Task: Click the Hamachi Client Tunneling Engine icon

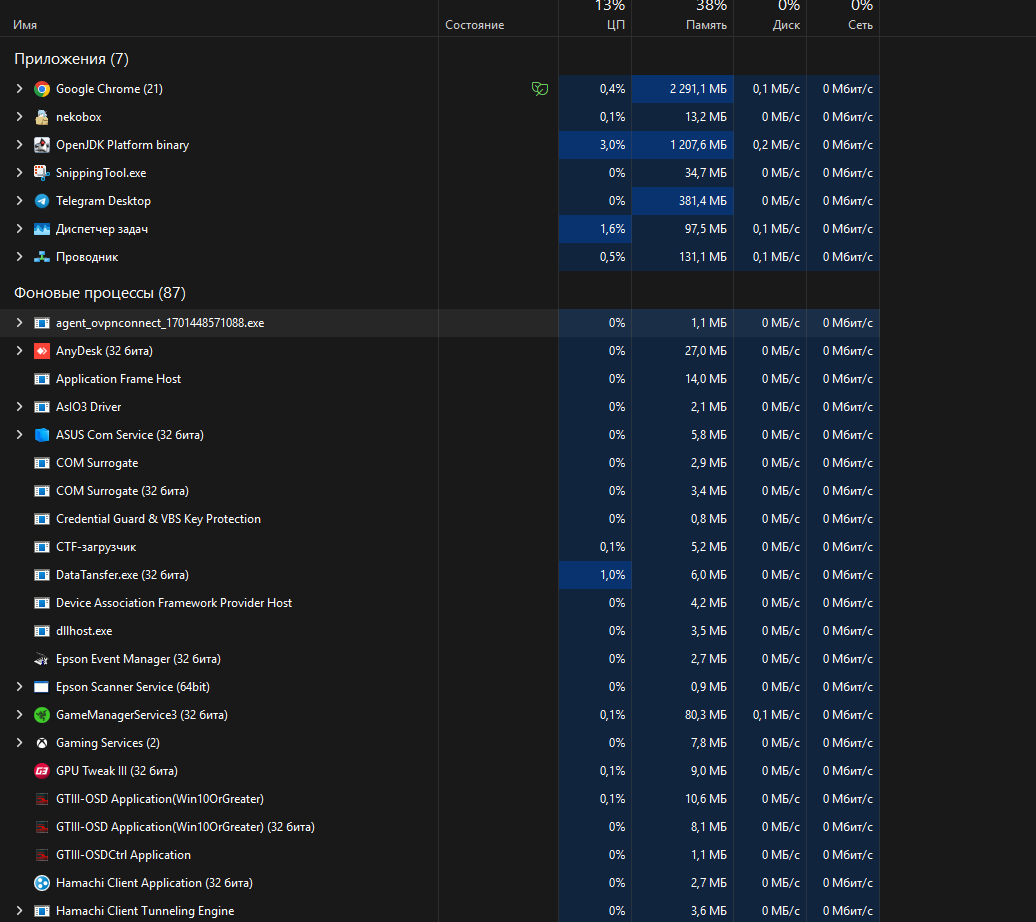Action: (x=42, y=911)
